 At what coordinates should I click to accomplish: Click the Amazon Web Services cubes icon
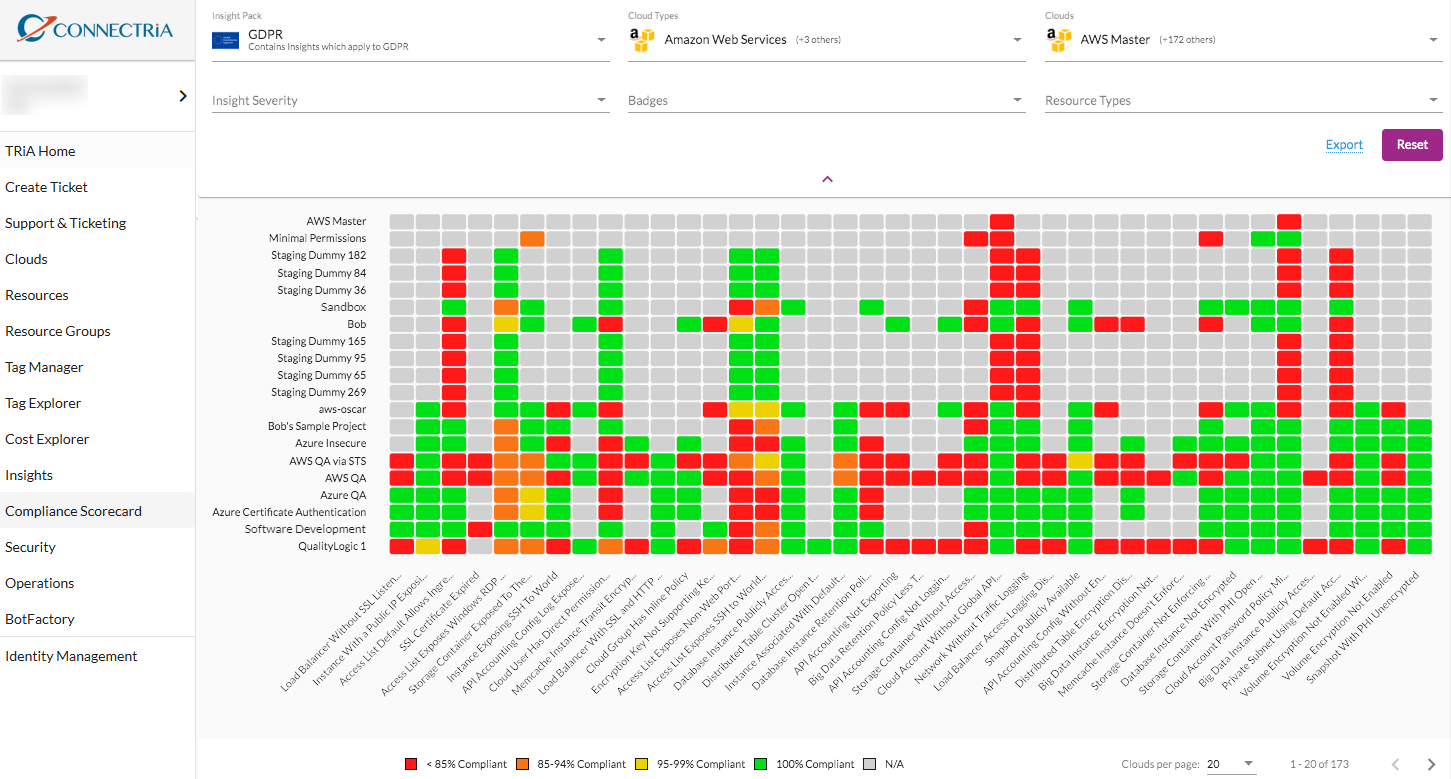point(641,40)
